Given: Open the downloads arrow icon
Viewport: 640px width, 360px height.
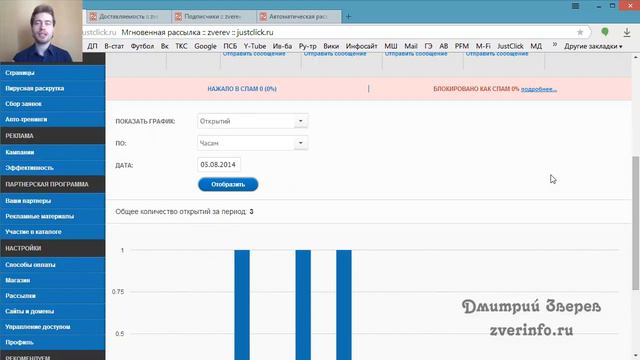Looking at the screenshot, I should 627,32.
